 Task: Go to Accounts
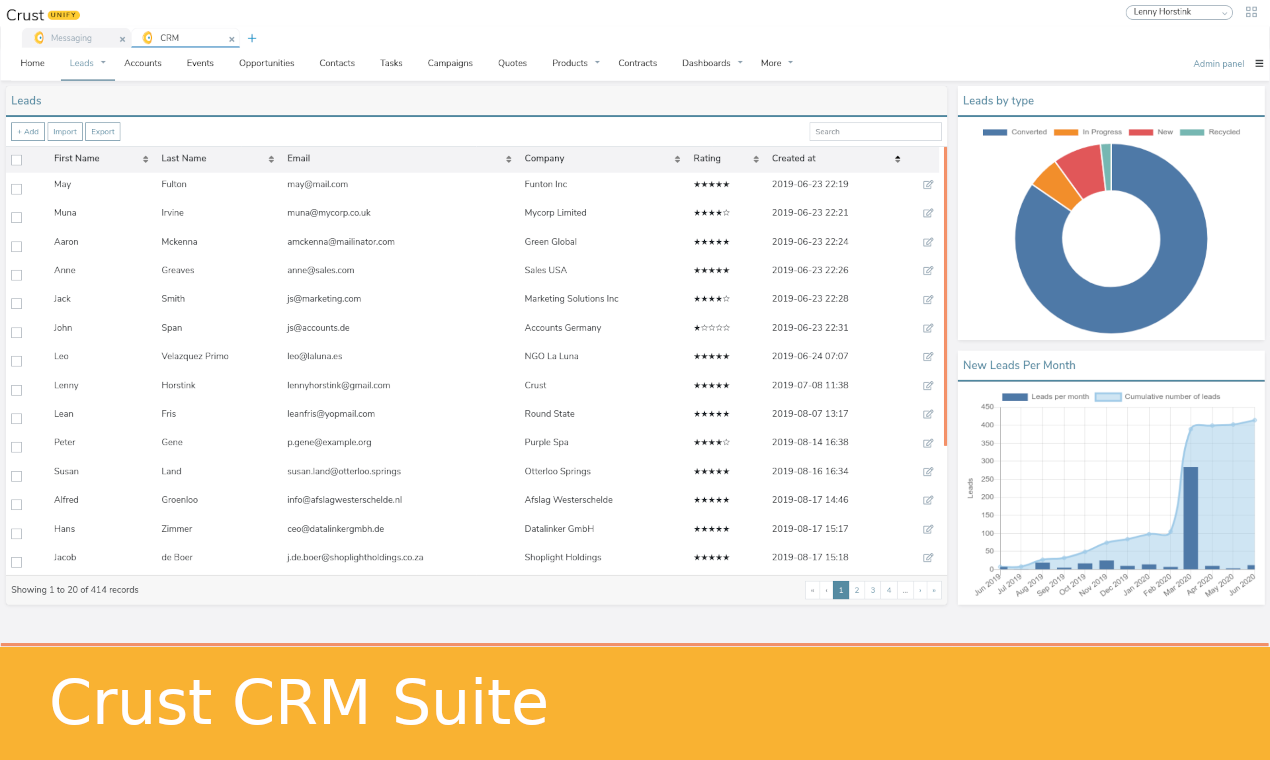point(143,63)
